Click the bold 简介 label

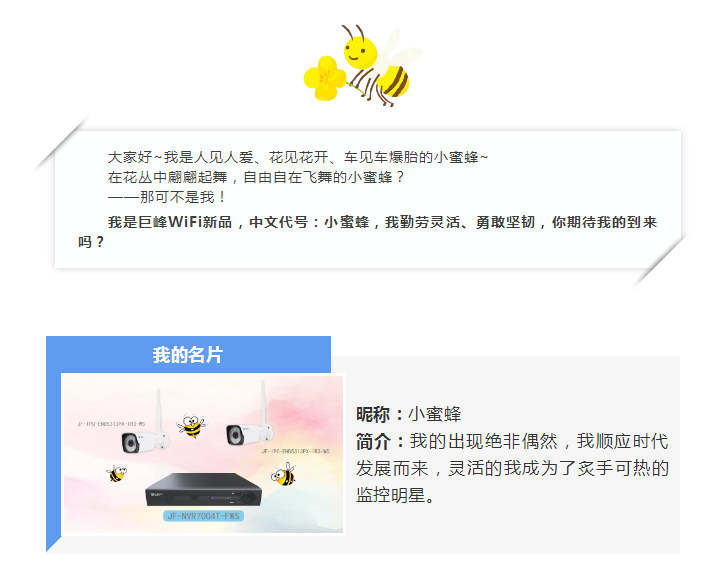373,441
